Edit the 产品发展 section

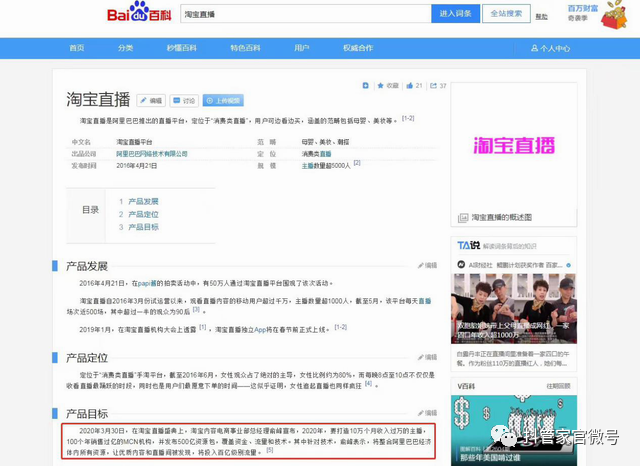pyautogui.click(x=427, y=266)
